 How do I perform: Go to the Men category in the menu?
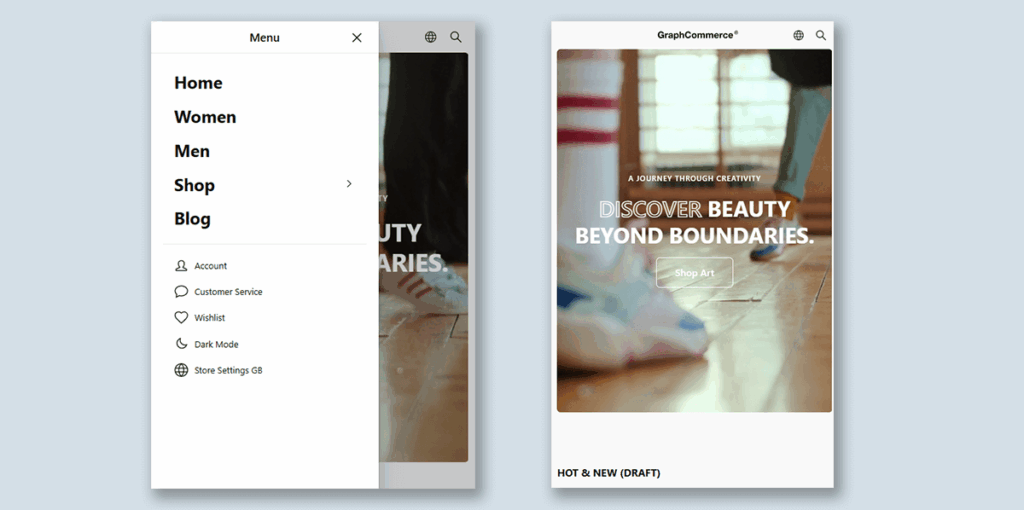click(192, 151)
